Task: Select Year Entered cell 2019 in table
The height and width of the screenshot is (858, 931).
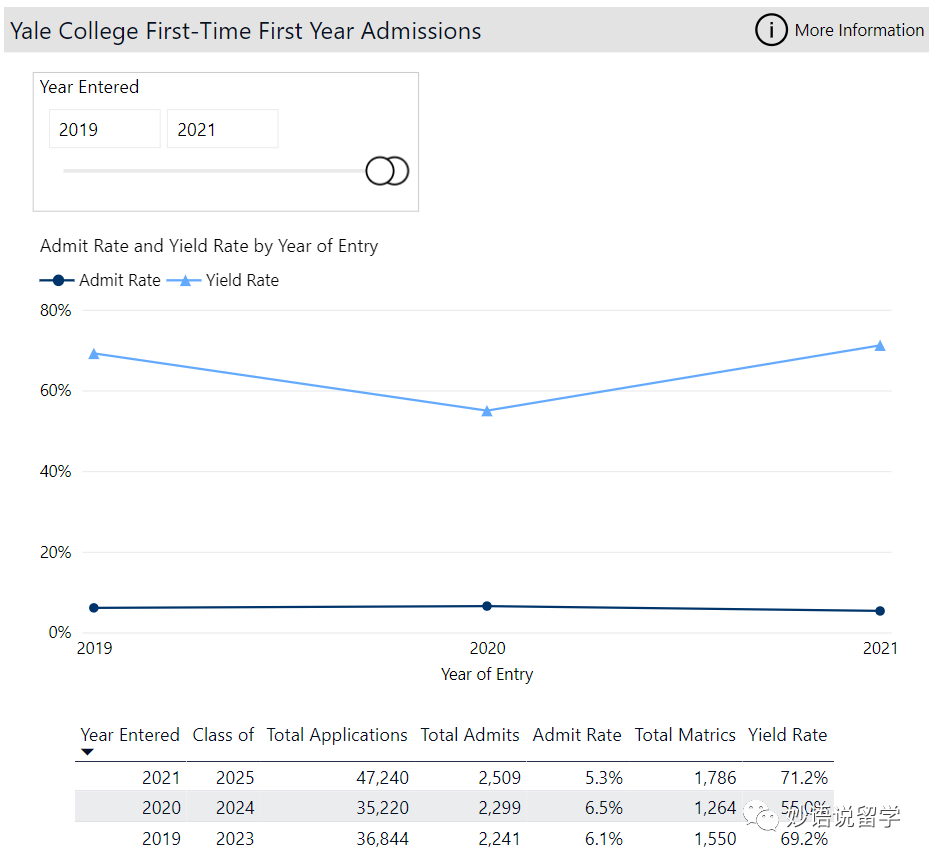Action: 161,839
